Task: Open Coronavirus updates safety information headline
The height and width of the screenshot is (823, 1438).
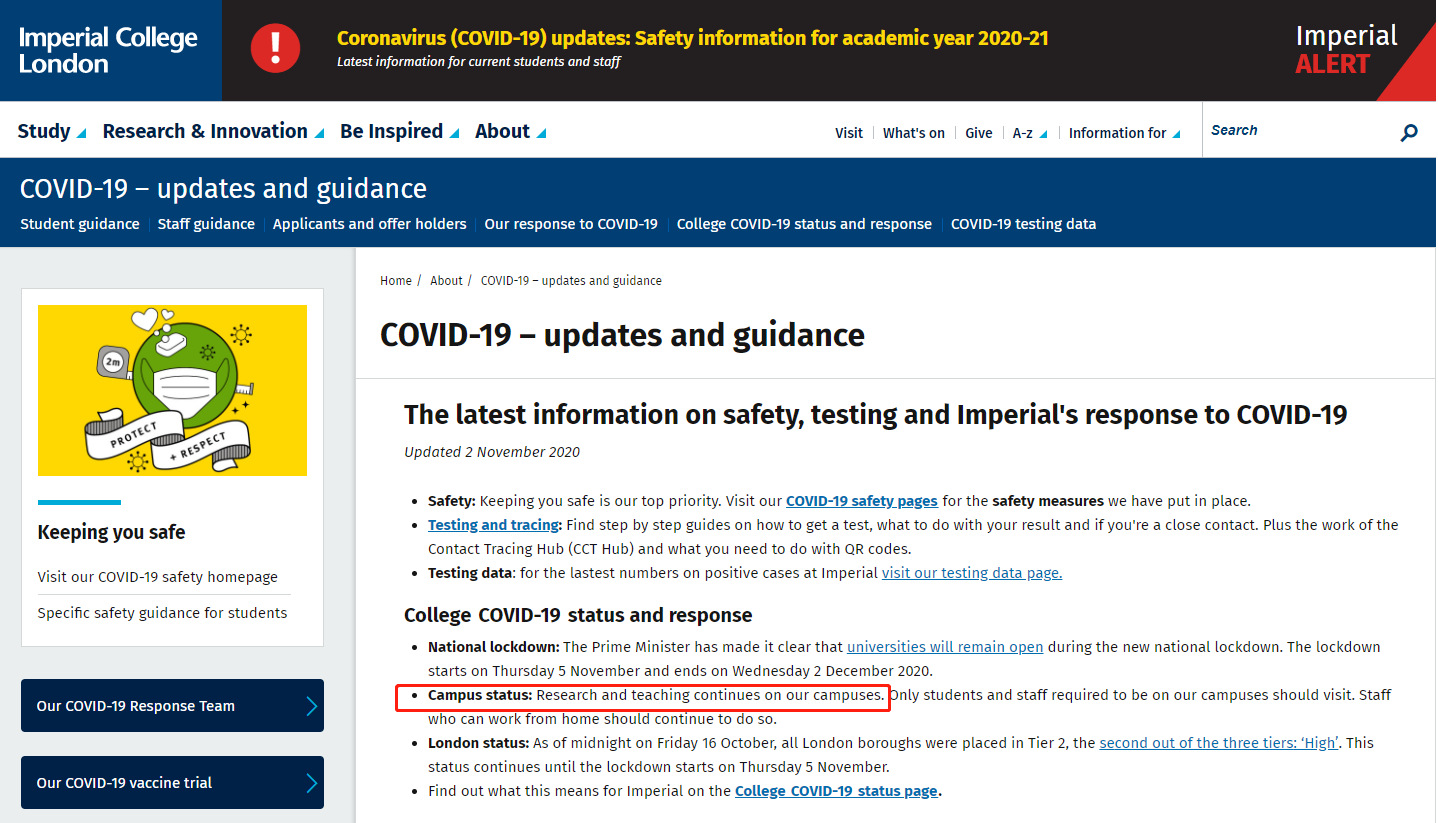Action: click(693, 38)
